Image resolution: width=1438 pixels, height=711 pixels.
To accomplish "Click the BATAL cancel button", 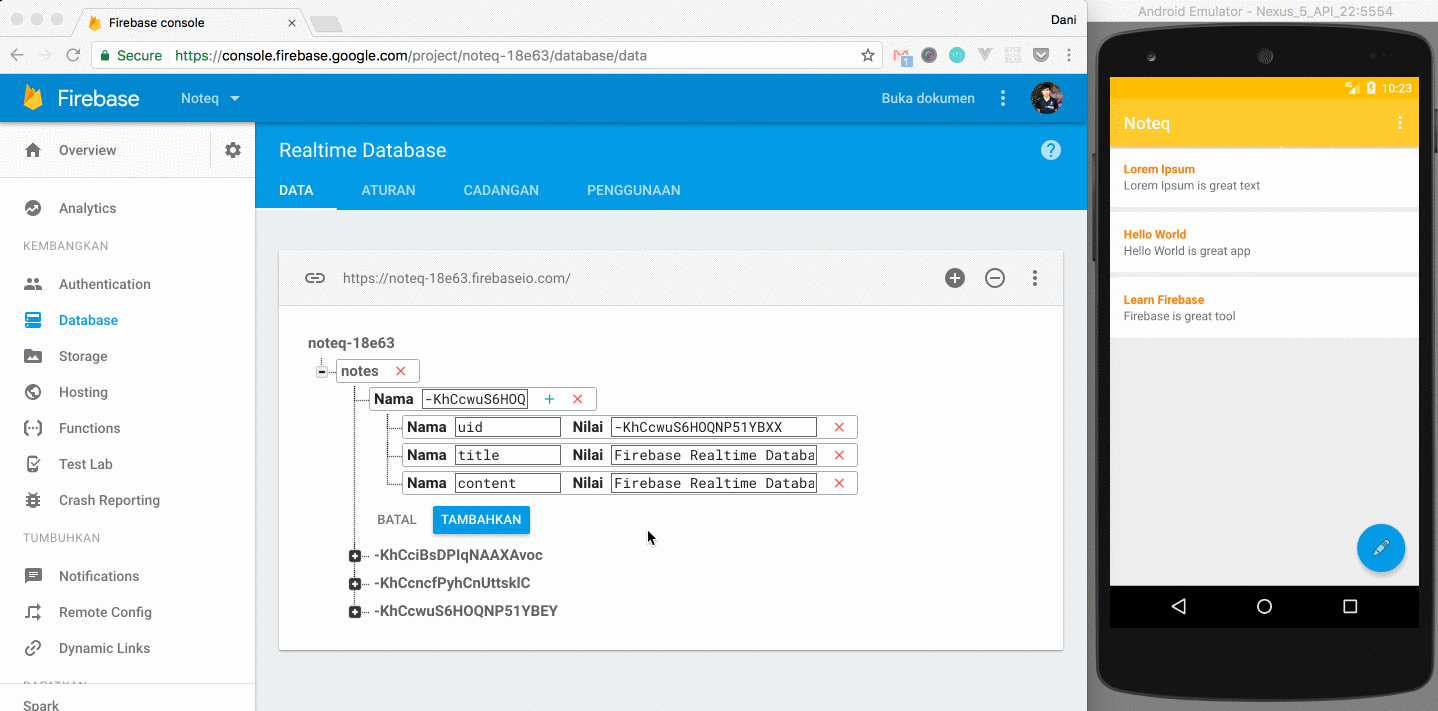I will [x=396, y=520].
